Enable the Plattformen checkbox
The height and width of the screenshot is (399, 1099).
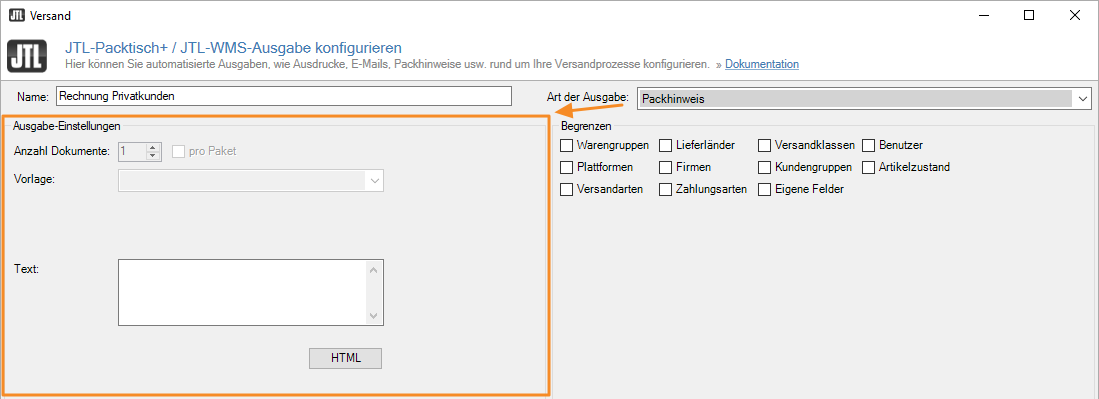(566, 167)
